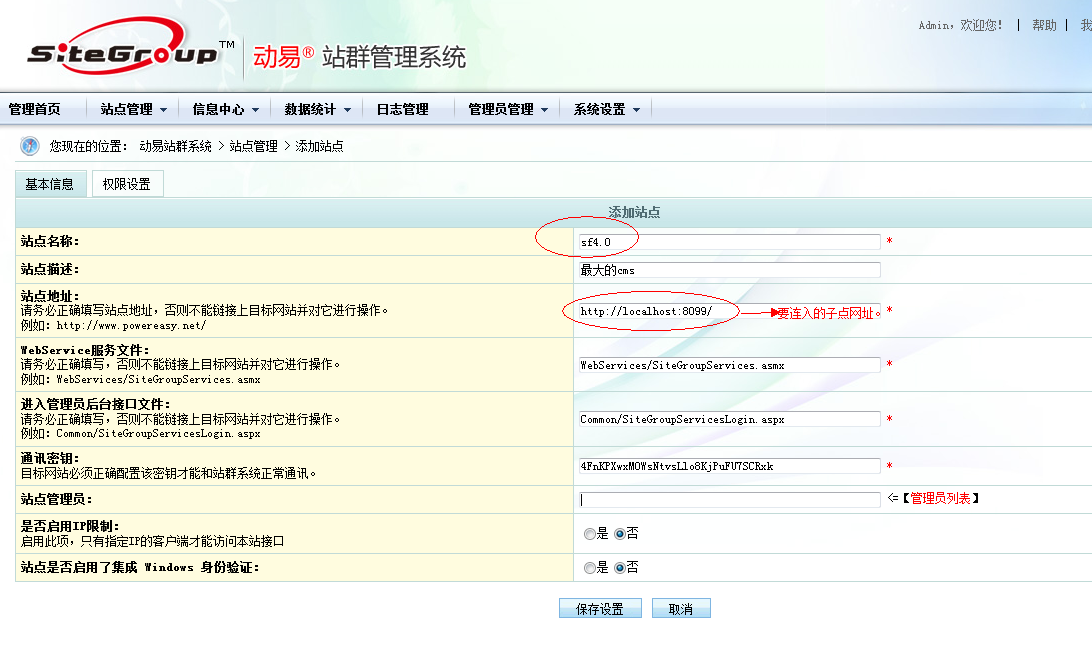This screenshot has width=1092, height=645.
Task: Select 是 for IP restriction
Action: click(589, 534)
